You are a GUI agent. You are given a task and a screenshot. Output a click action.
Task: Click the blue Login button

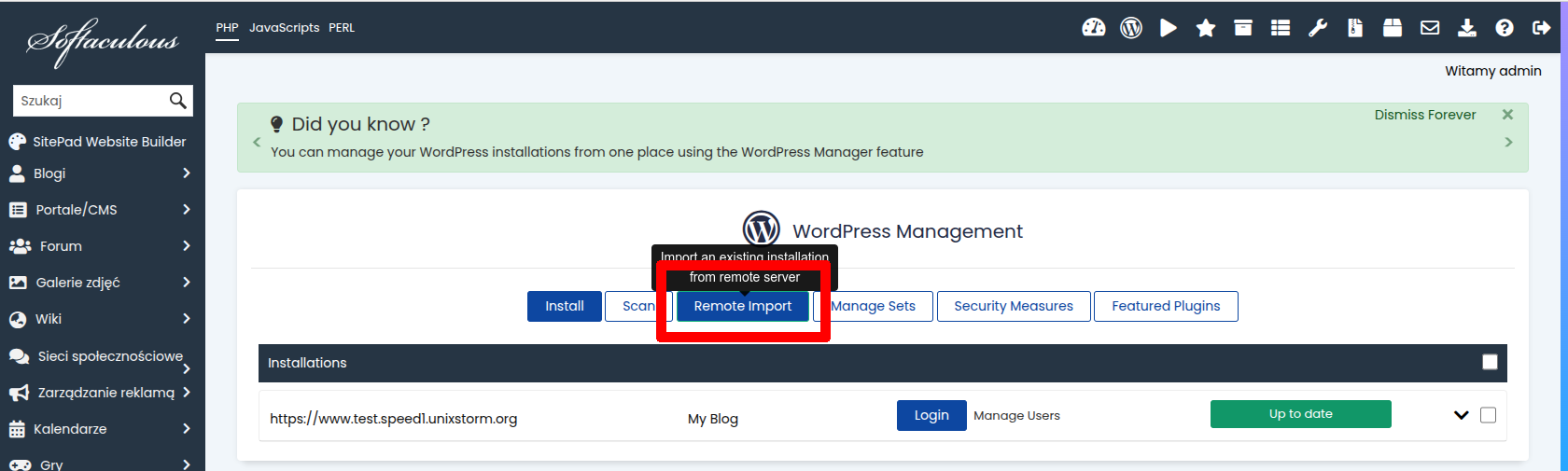coord(931,415)
